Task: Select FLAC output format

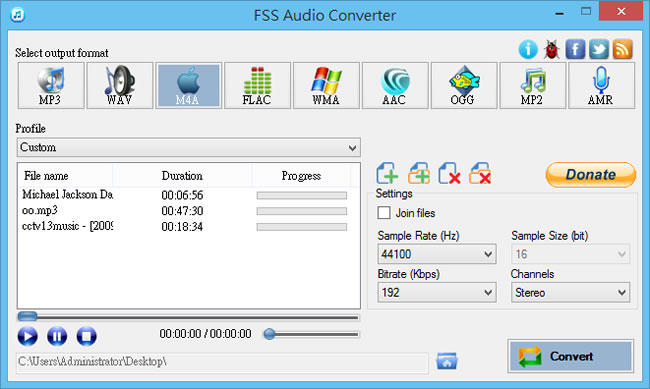Action: (x=257, y=85)
